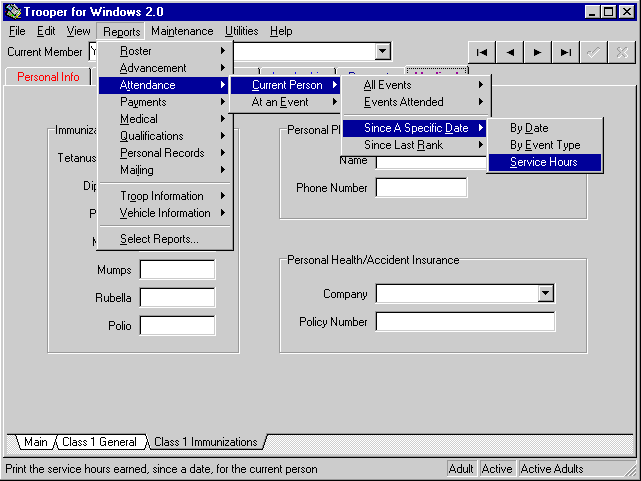Open the Current Member dropdown arrow
This screenshot has width=641, height=481.
[x=383, y=51]
